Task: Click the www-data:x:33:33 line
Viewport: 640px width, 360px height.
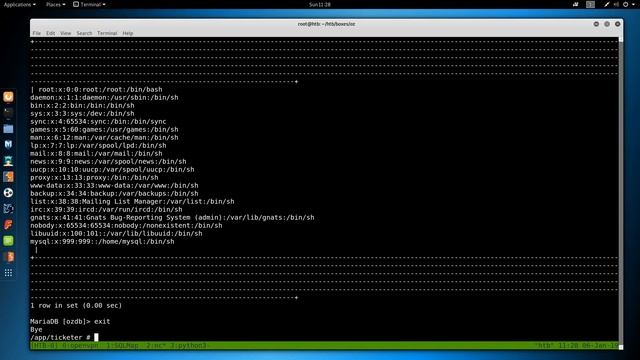Action: click(x=114, y=185)
